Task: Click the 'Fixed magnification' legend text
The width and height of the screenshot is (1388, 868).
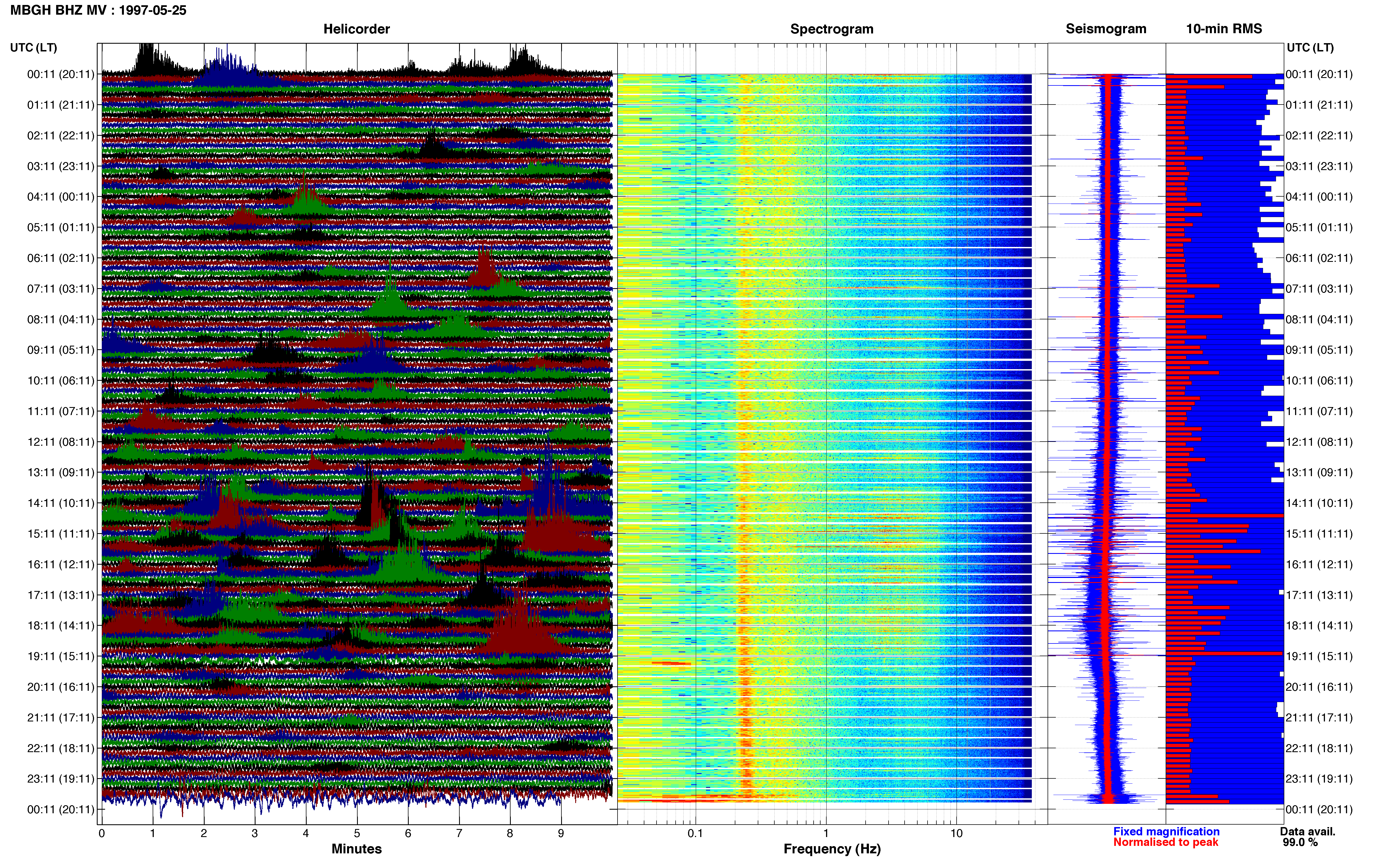Action: click(x=1166, y=831)
